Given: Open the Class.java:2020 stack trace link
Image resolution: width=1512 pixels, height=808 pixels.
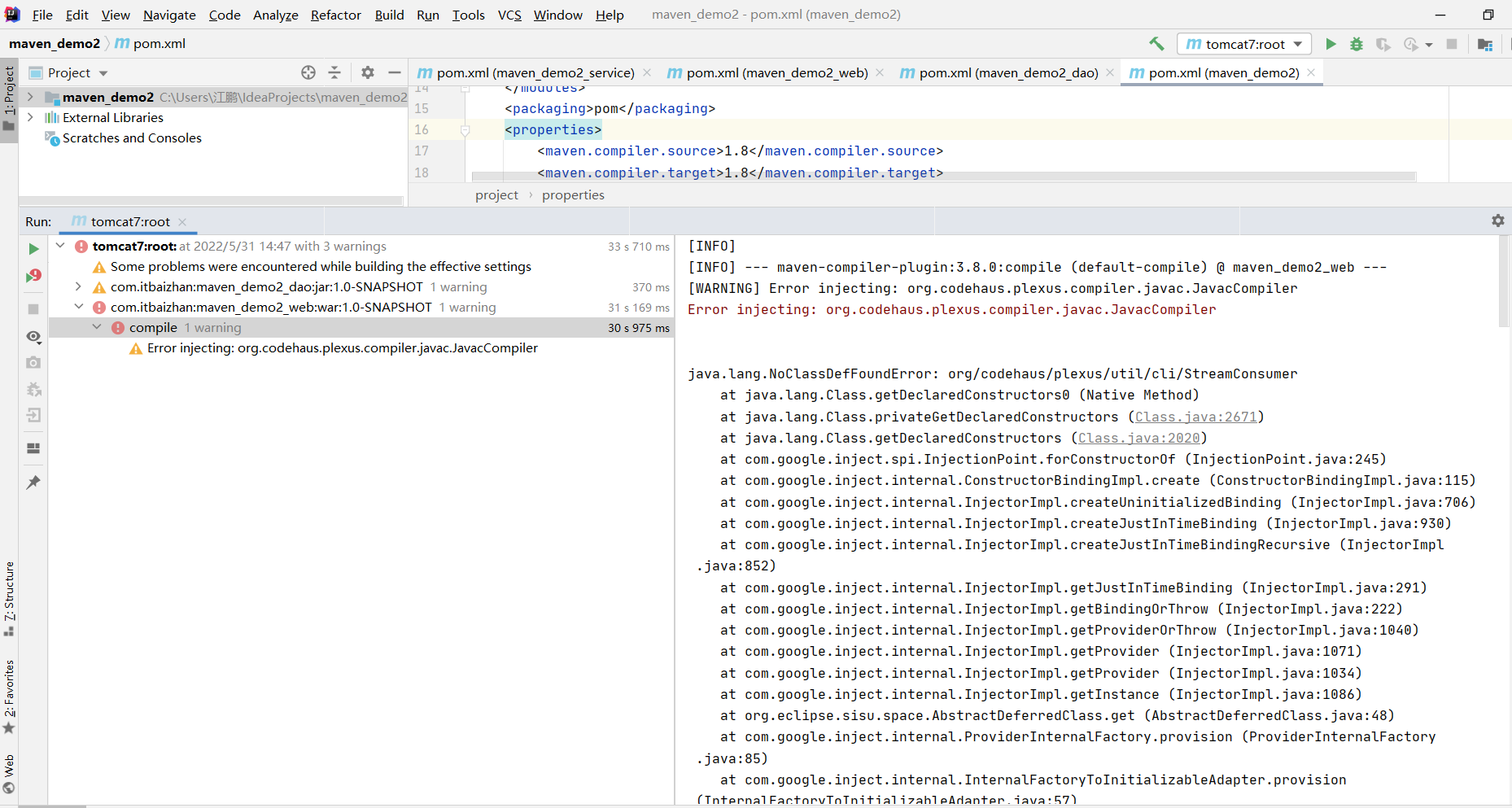Looking at the screenshot, I should (x=1138, y=438).
